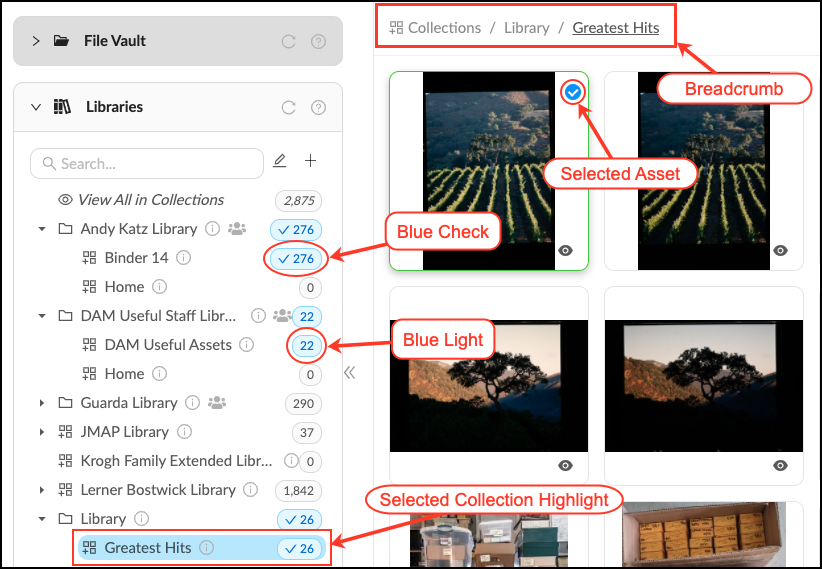Deselect the blue checkmark on first asset
Screen dimensions: 822x569
572,92
